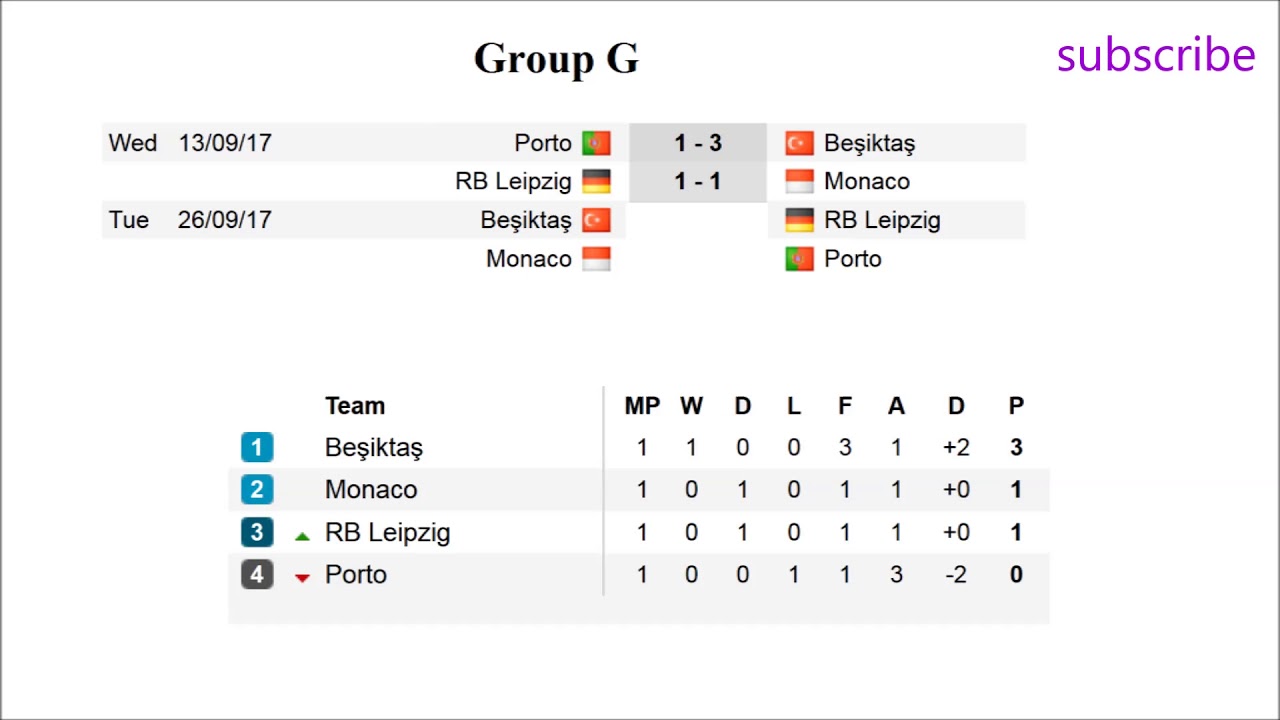Image resolution: width=1280 pixels, height=720 pixels.
Task: Click the Turkey flag in the 26/09/17 fixture
Action: tap(596, 220)
